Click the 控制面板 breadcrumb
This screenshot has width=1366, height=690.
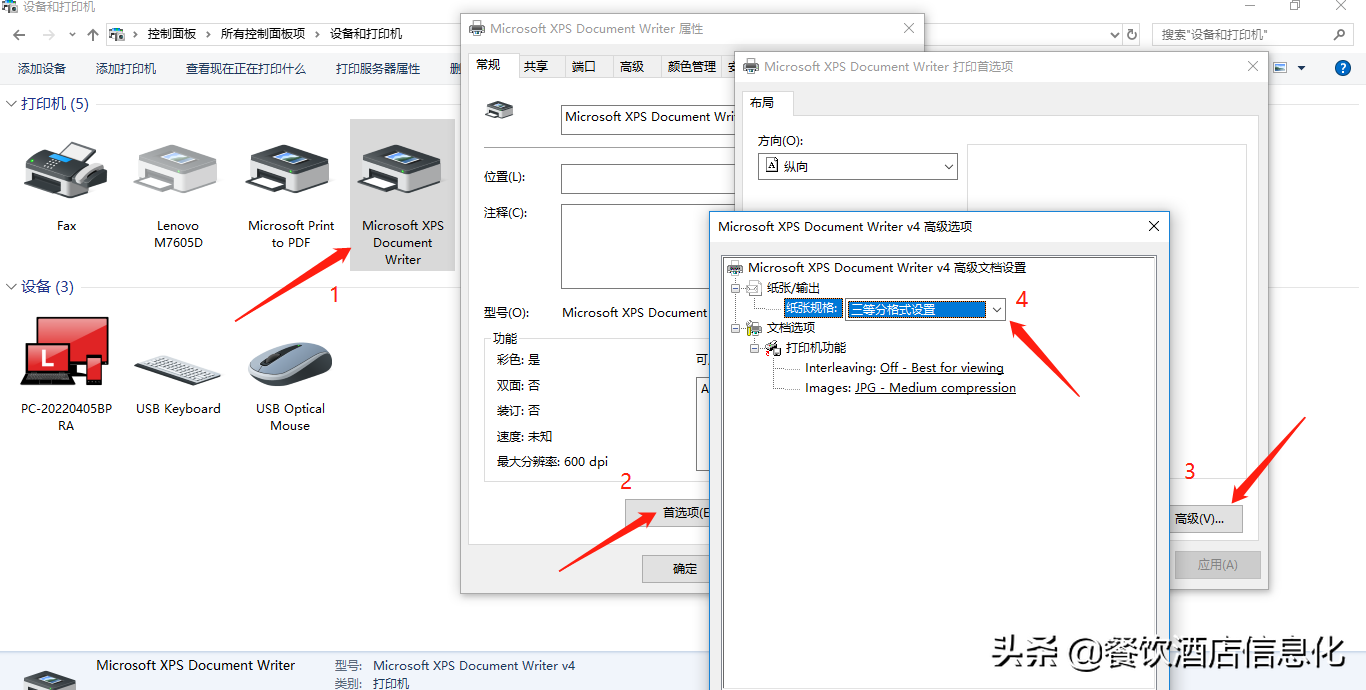172,34
